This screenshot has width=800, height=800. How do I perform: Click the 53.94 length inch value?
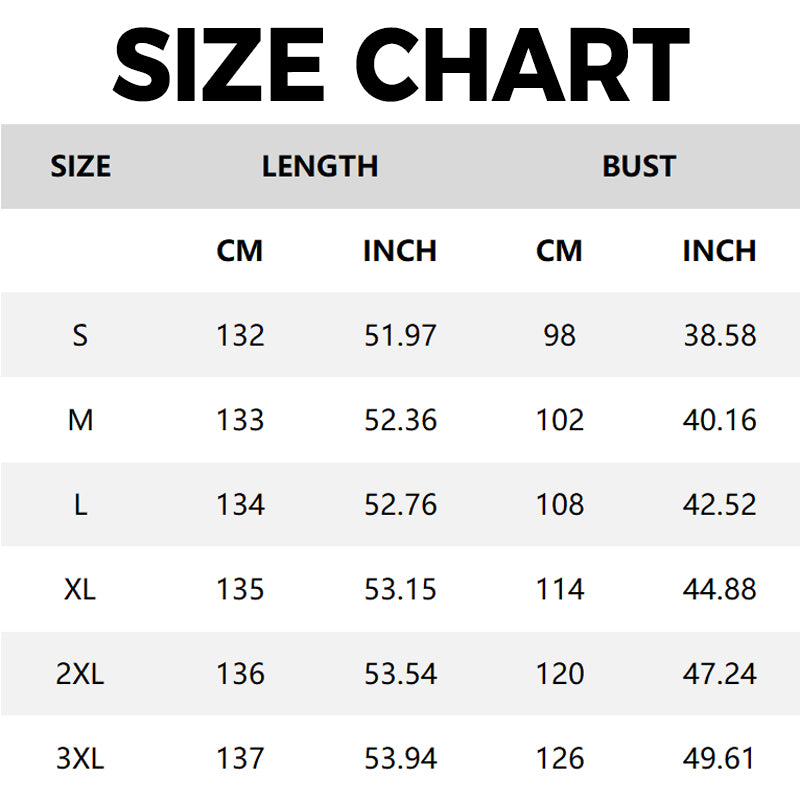click(x=400, y=759)
